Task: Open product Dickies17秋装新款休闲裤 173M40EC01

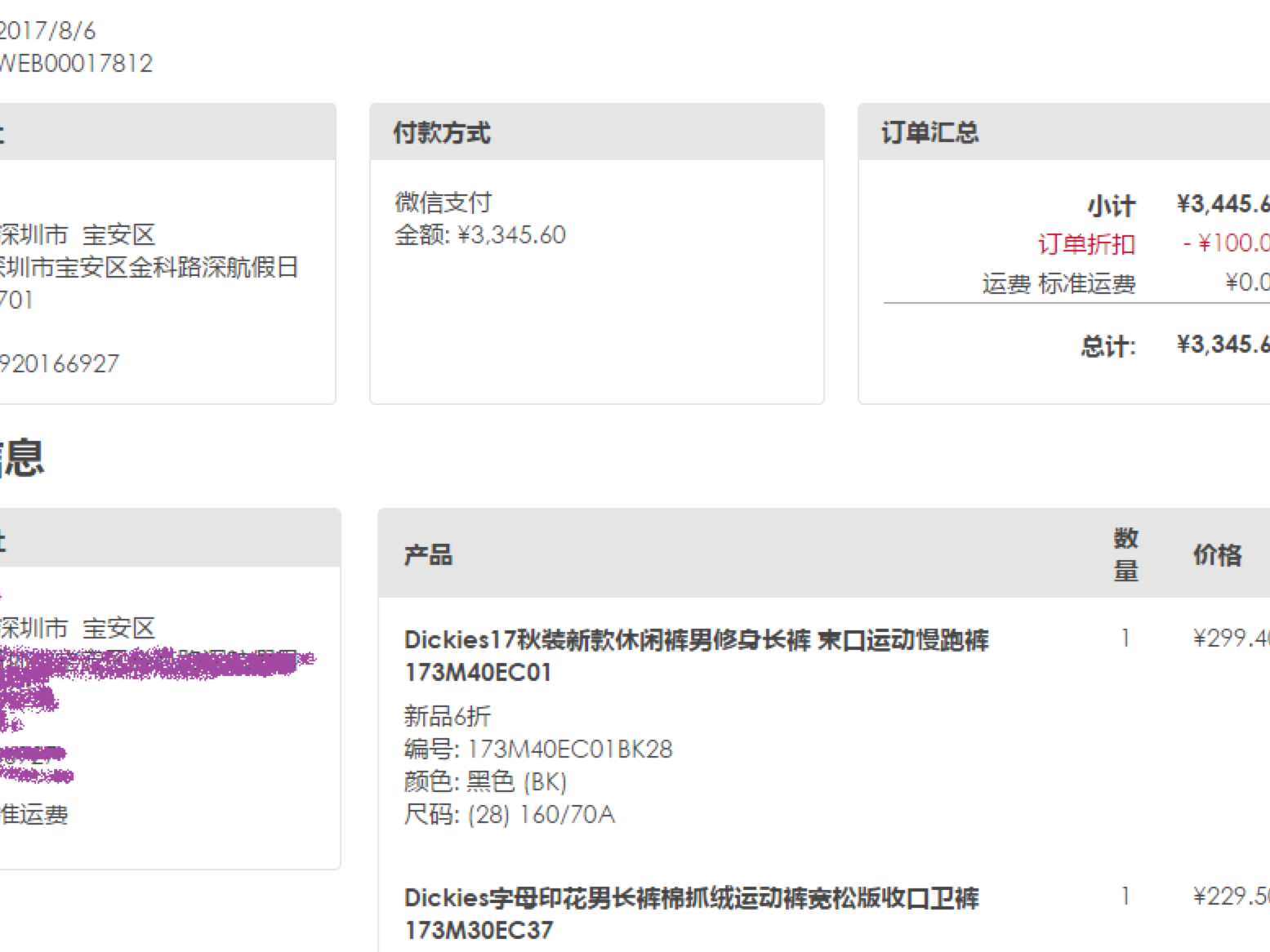Action: coord(696,656)
